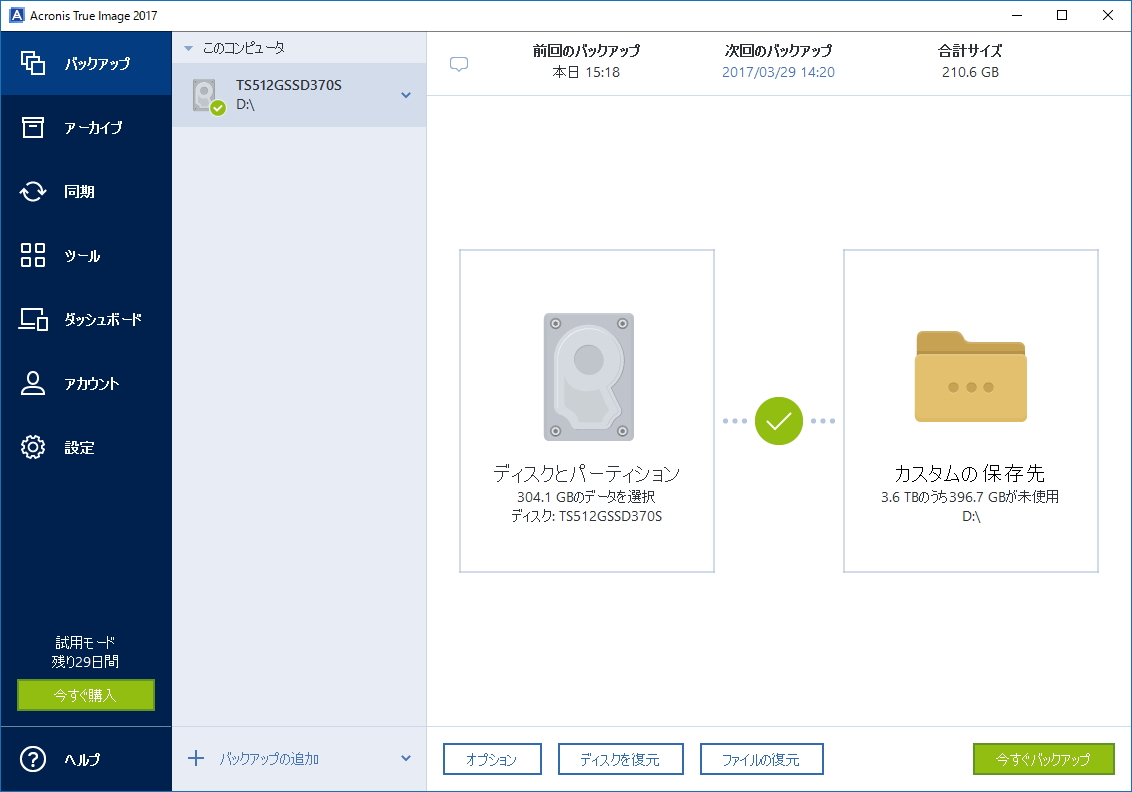
Task: Expand the バックアップの追加 dropdown chevron
Action: click(406, 759)
